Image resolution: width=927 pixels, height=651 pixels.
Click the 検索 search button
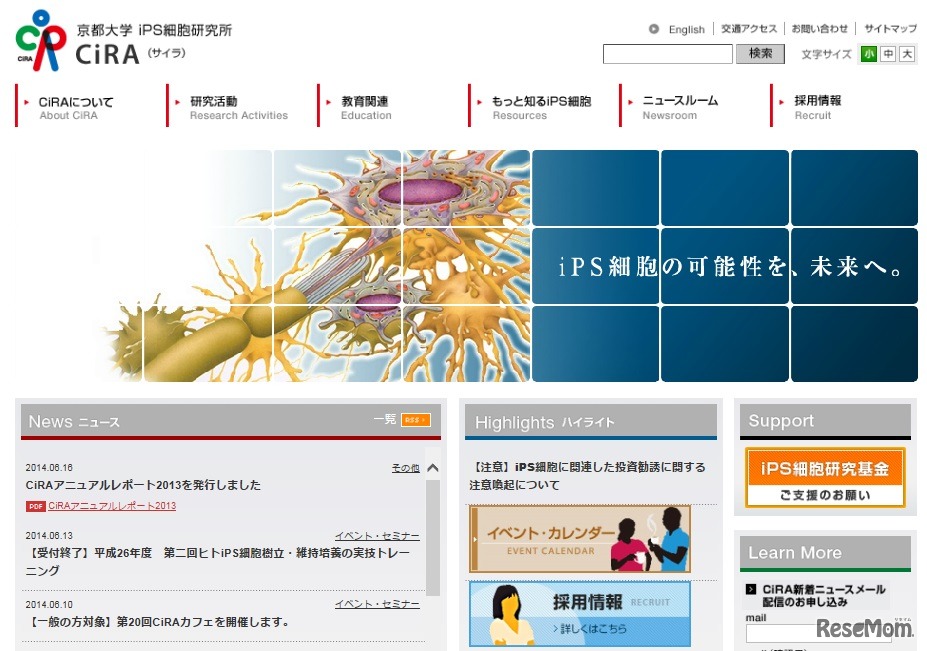(759, 53)
